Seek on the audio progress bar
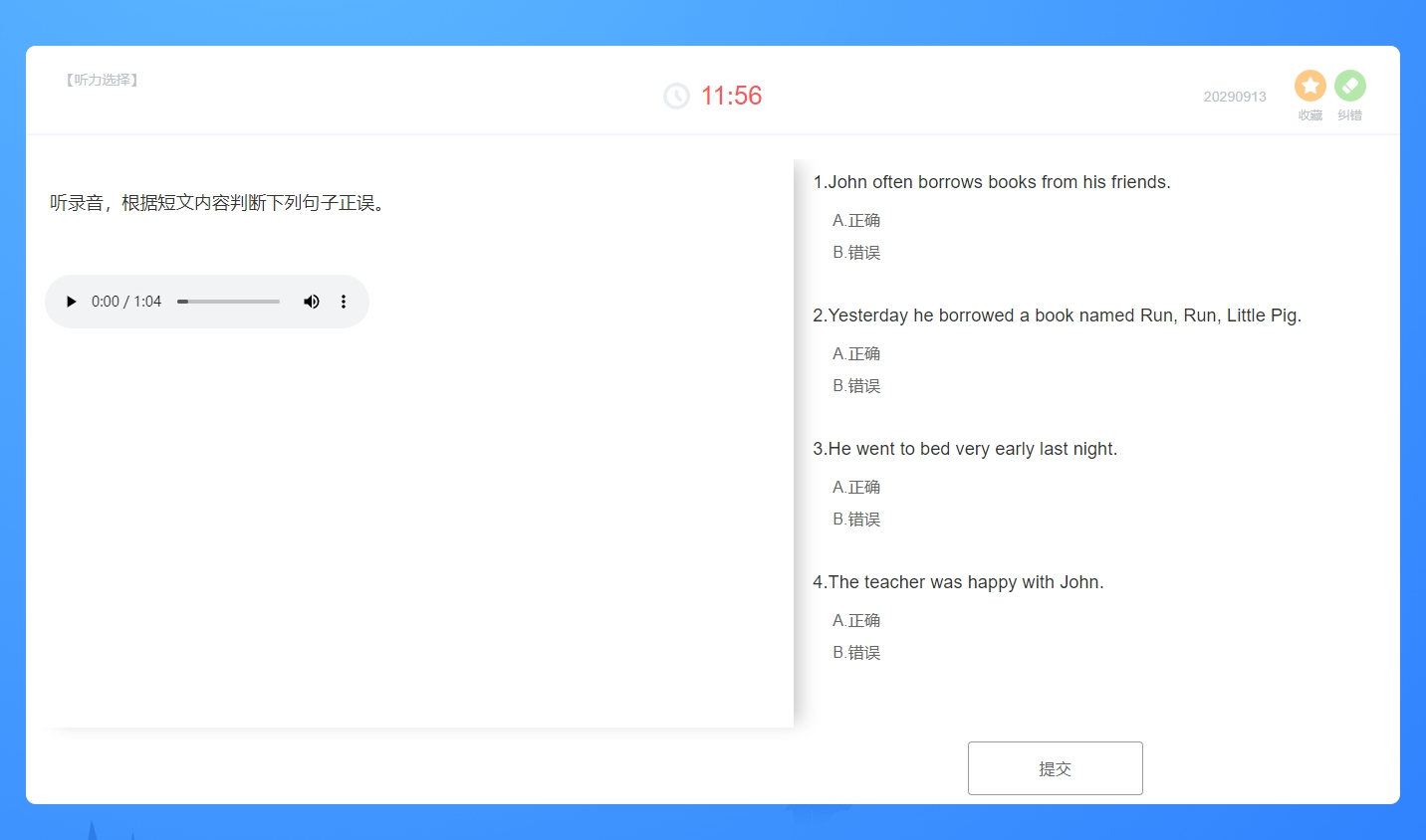 (x=228, y=302)
